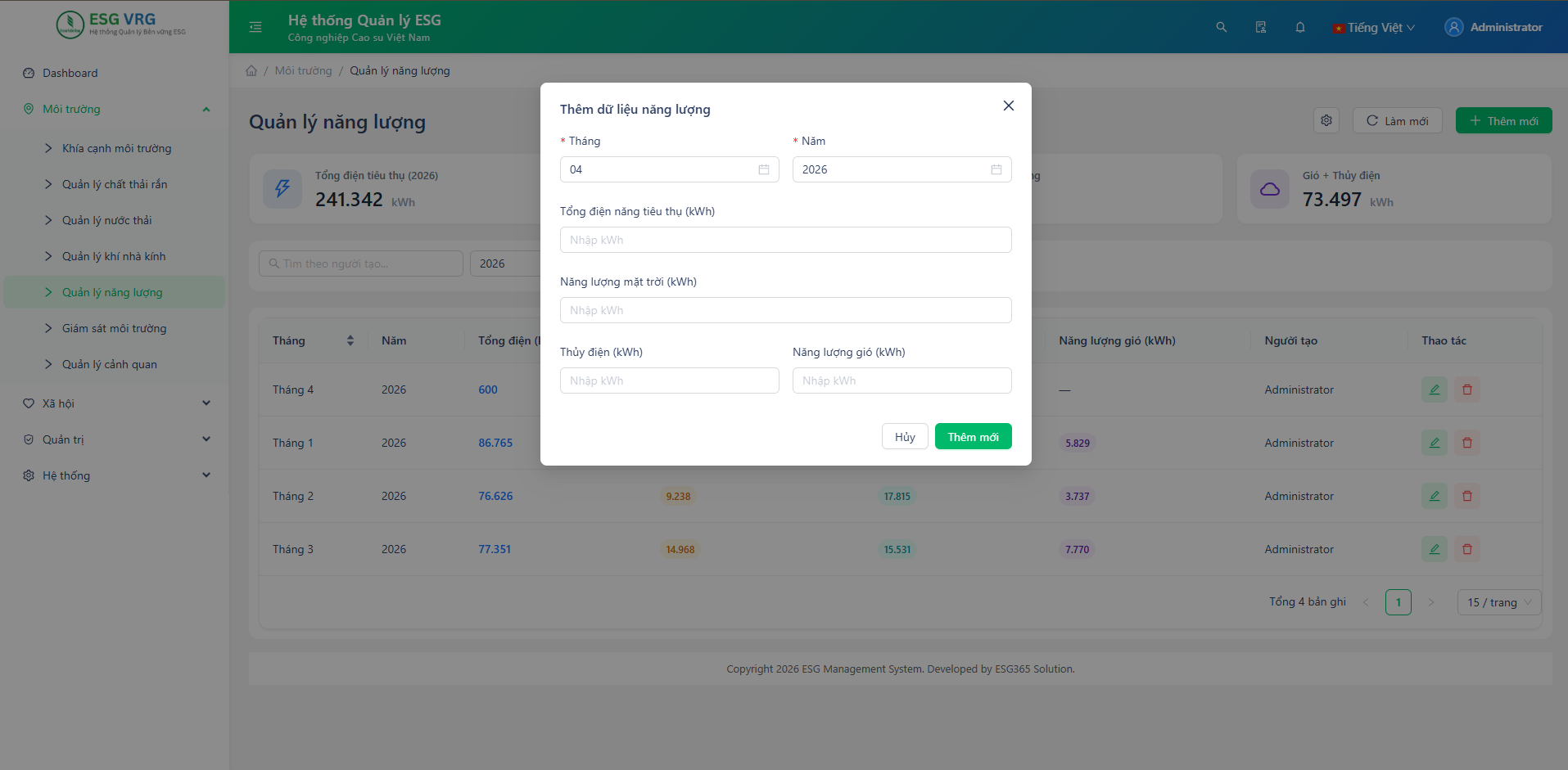The width and height of the screenshot is (1568, 770).
Task: Edit the Tháng 1 row
Action: tap(1435, 443)
